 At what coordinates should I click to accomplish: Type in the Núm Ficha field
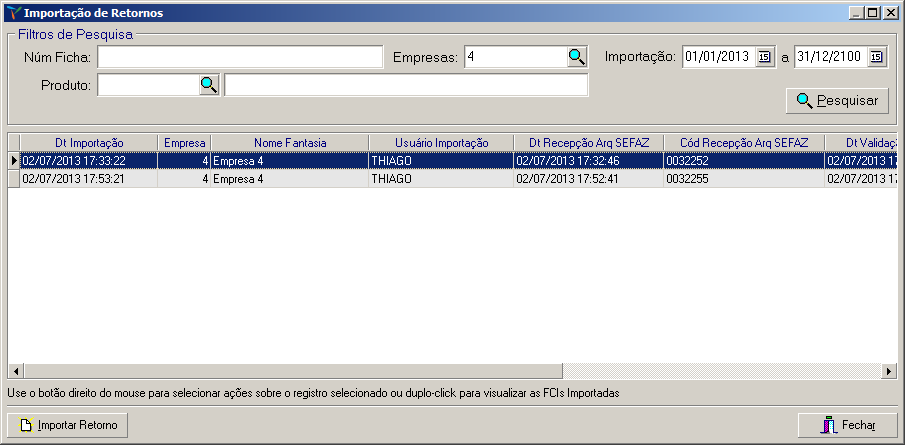tap(240, 57)
